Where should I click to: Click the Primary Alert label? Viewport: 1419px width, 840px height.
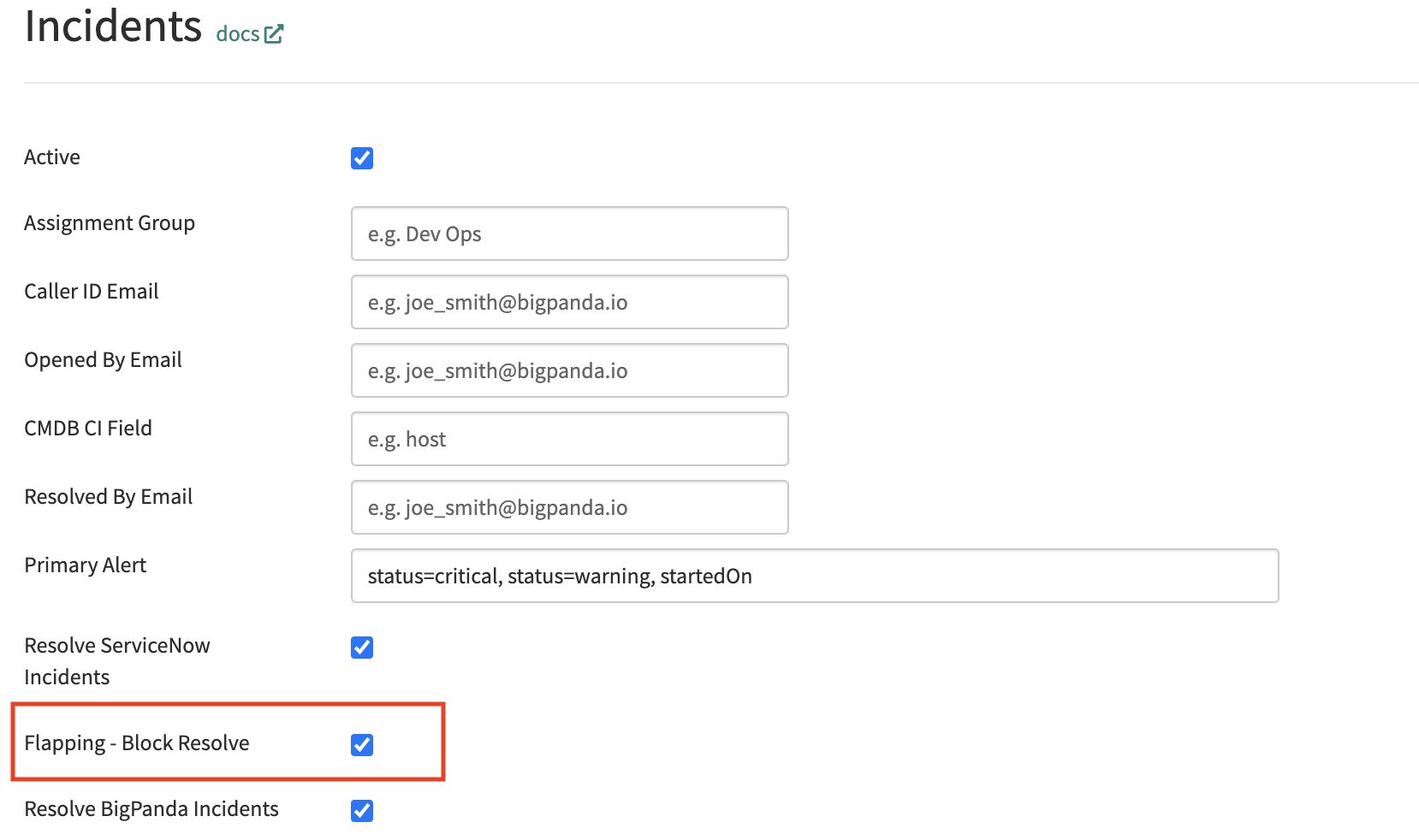tap(86, 565)
